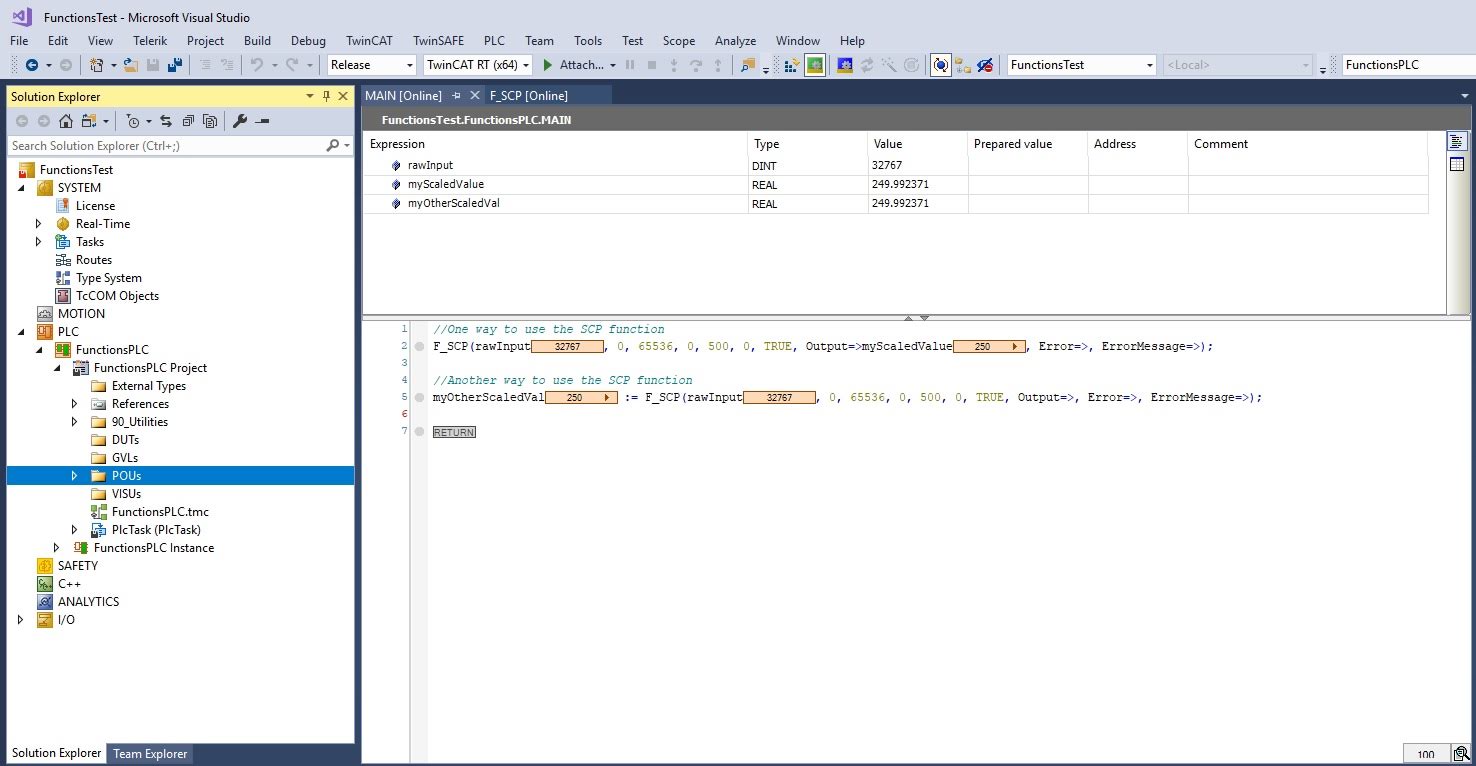The width and height of the screenshot is (1476, 766).
Task: Switch to the F_SCP [Online] tab
Action: click(x=529, y=96)
